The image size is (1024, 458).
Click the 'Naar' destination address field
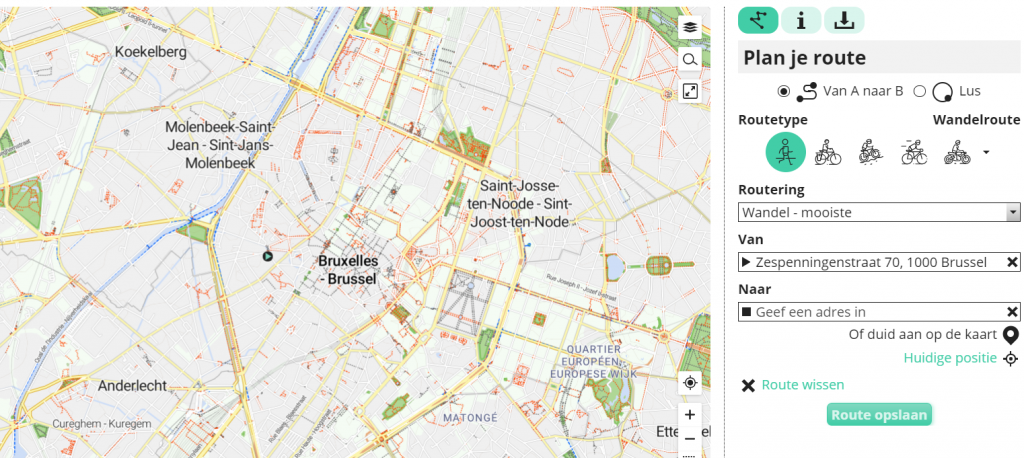tap(872, 312)
